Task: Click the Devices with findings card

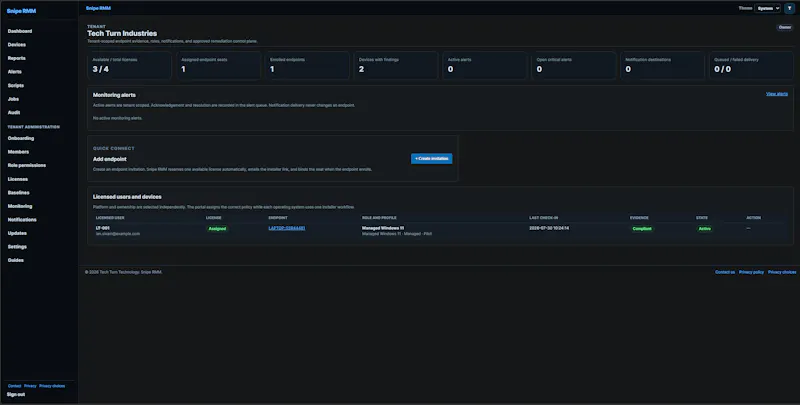Action: [396, 65]
